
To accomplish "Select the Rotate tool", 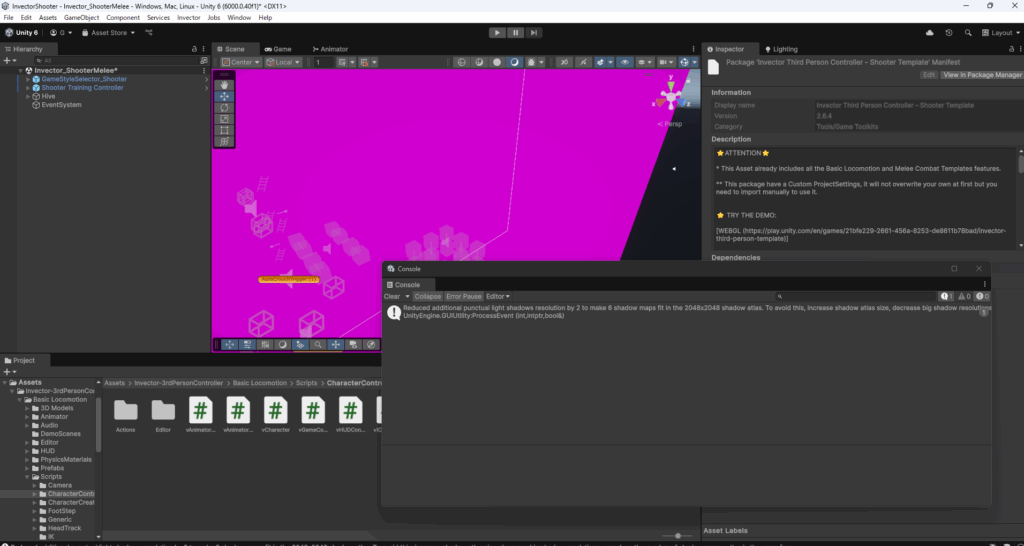I will tap(224, 107).
